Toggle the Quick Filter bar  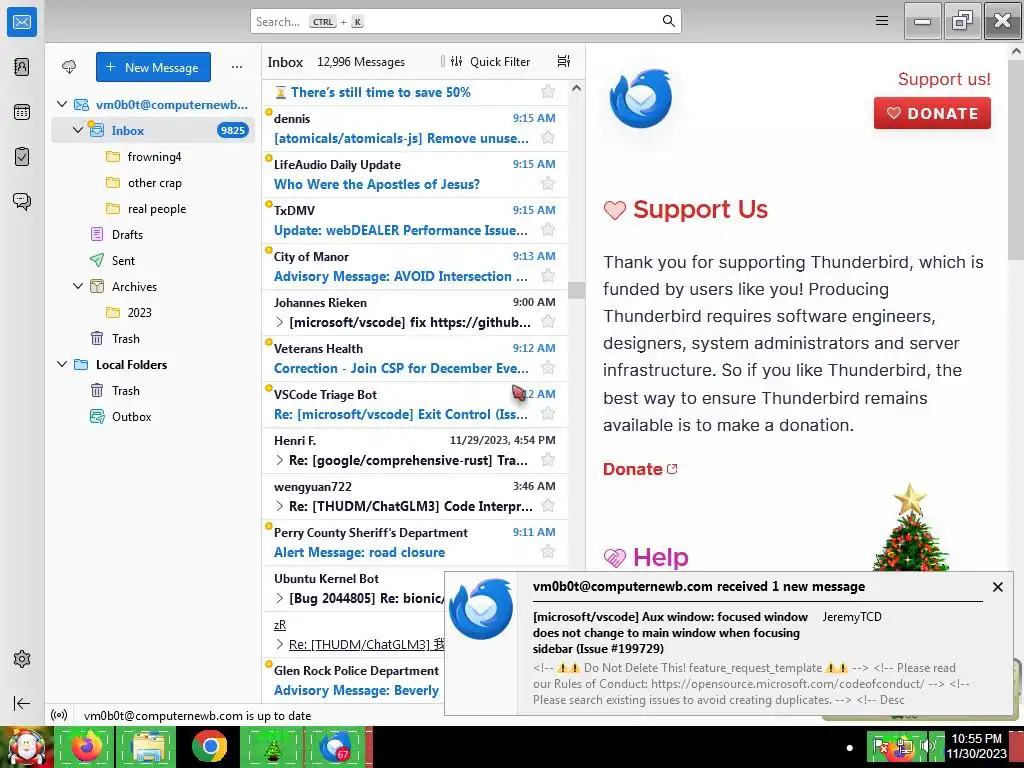[490, 61]
